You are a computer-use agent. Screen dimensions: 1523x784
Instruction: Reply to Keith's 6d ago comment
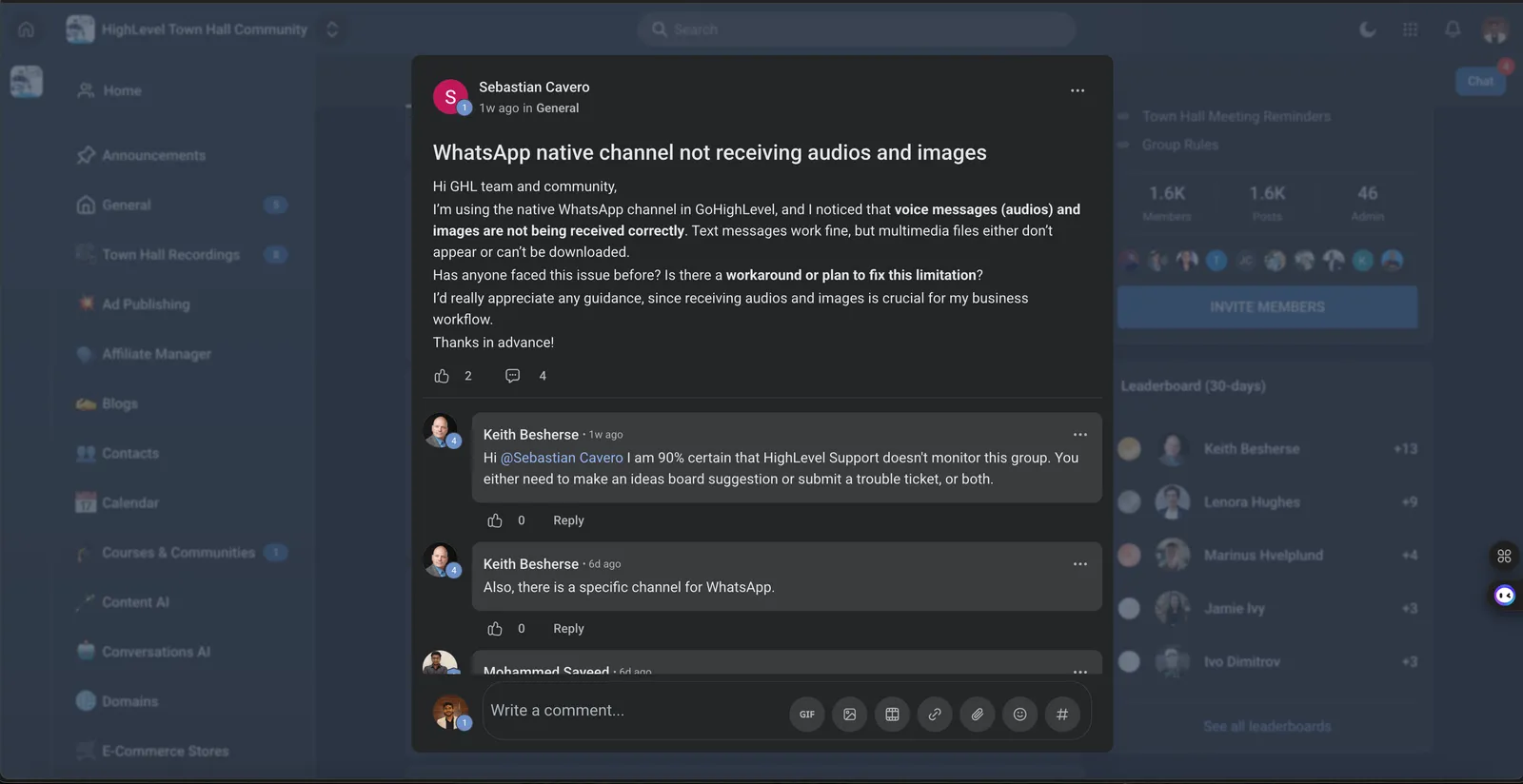[568, 629]
